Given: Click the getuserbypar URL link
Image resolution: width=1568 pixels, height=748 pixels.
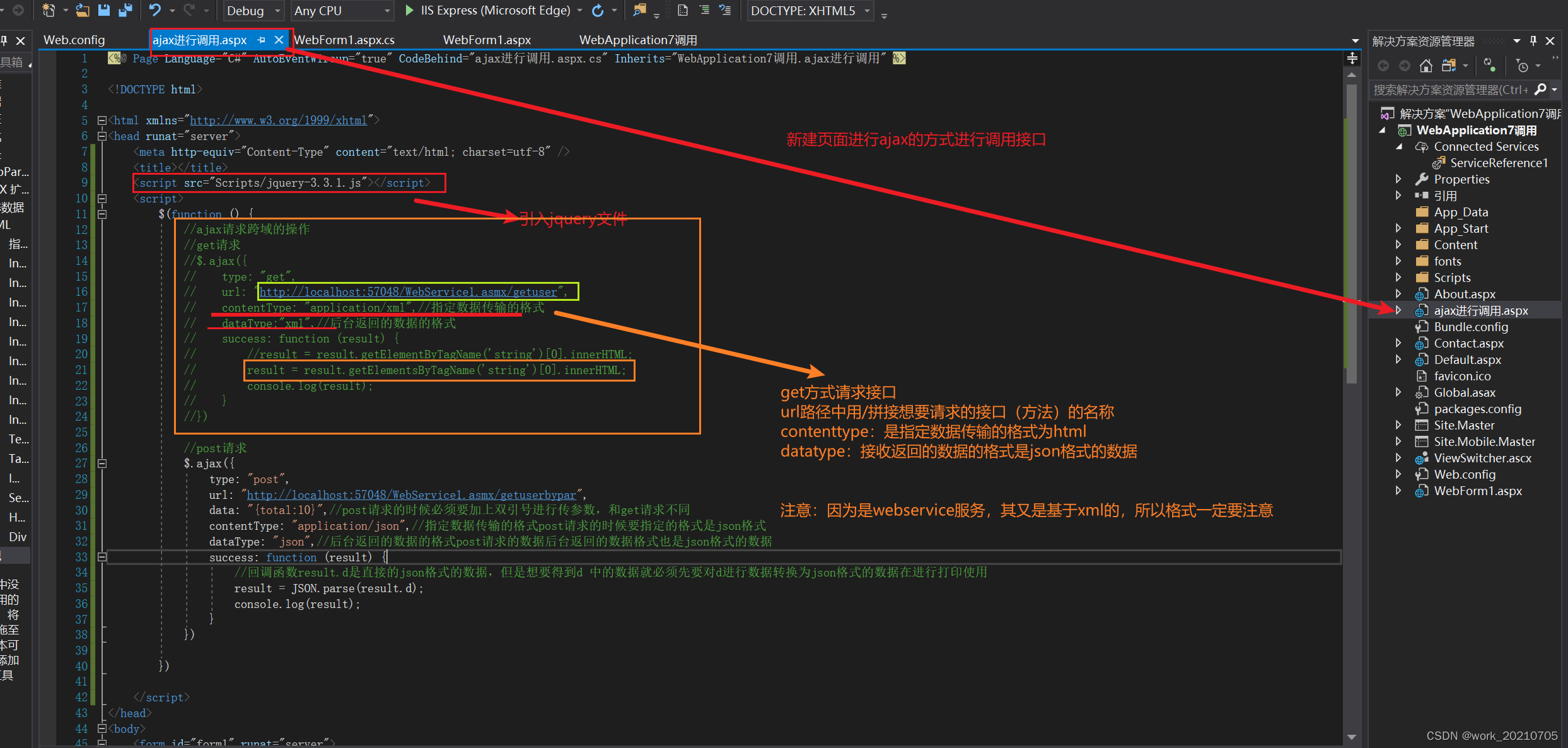Looking at the screenshot, I should (412, 495).
